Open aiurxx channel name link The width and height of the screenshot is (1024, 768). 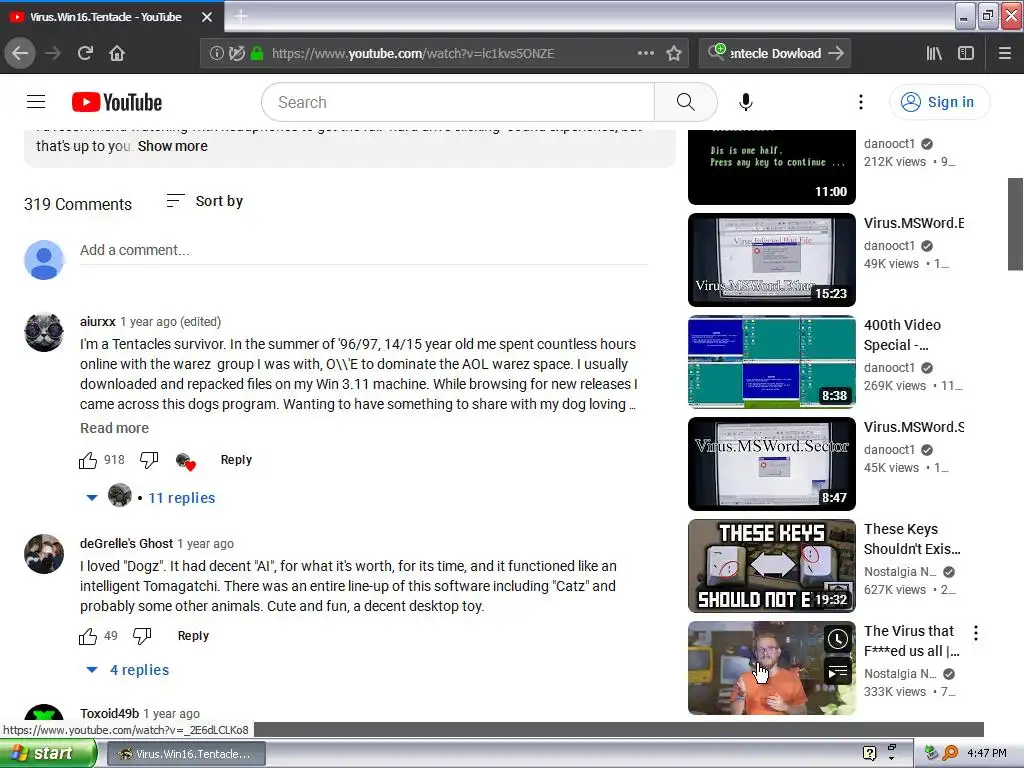click(x=97, y=321)
